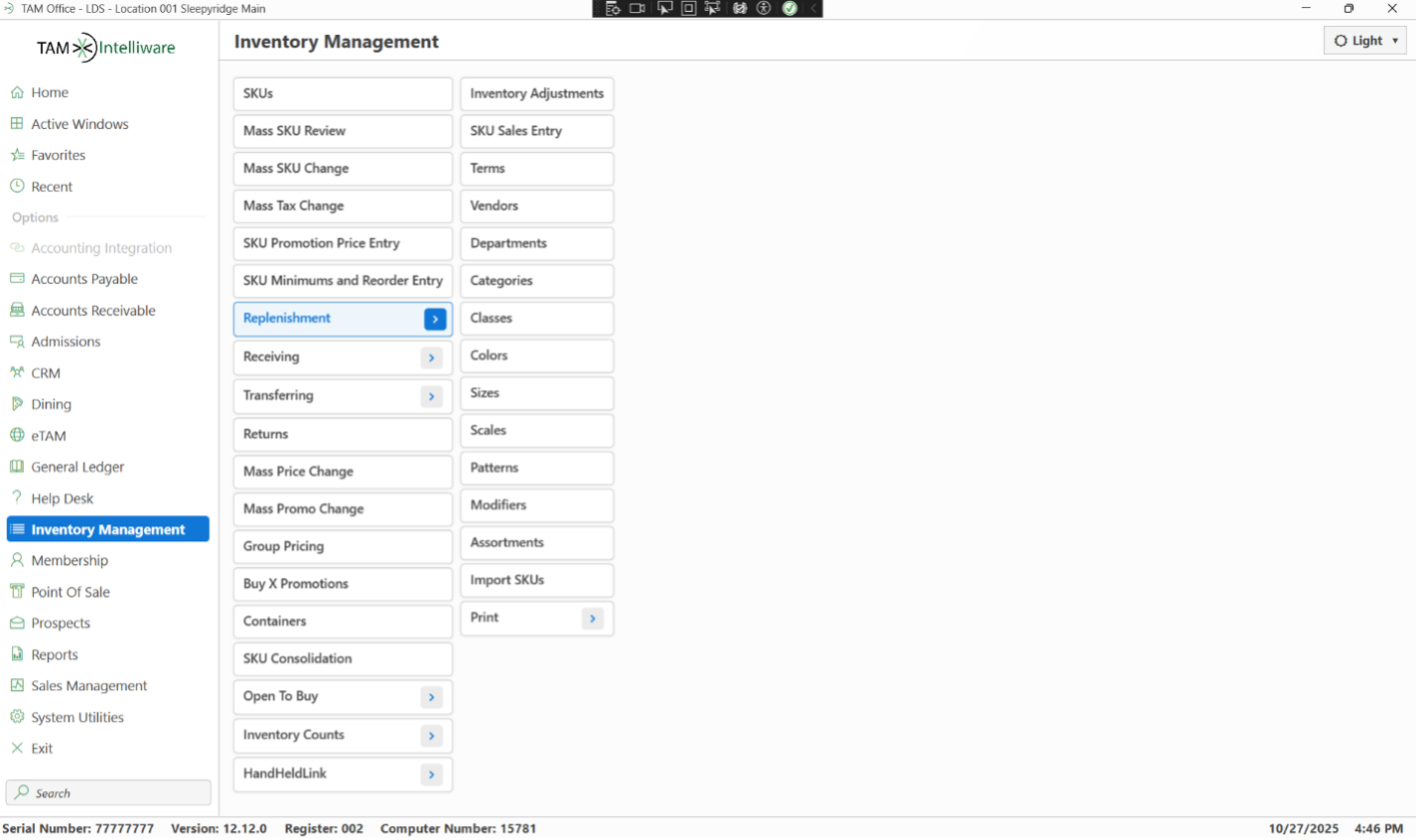Open Mass SKU Review
1420x840 pixels.
coord(343,131)
